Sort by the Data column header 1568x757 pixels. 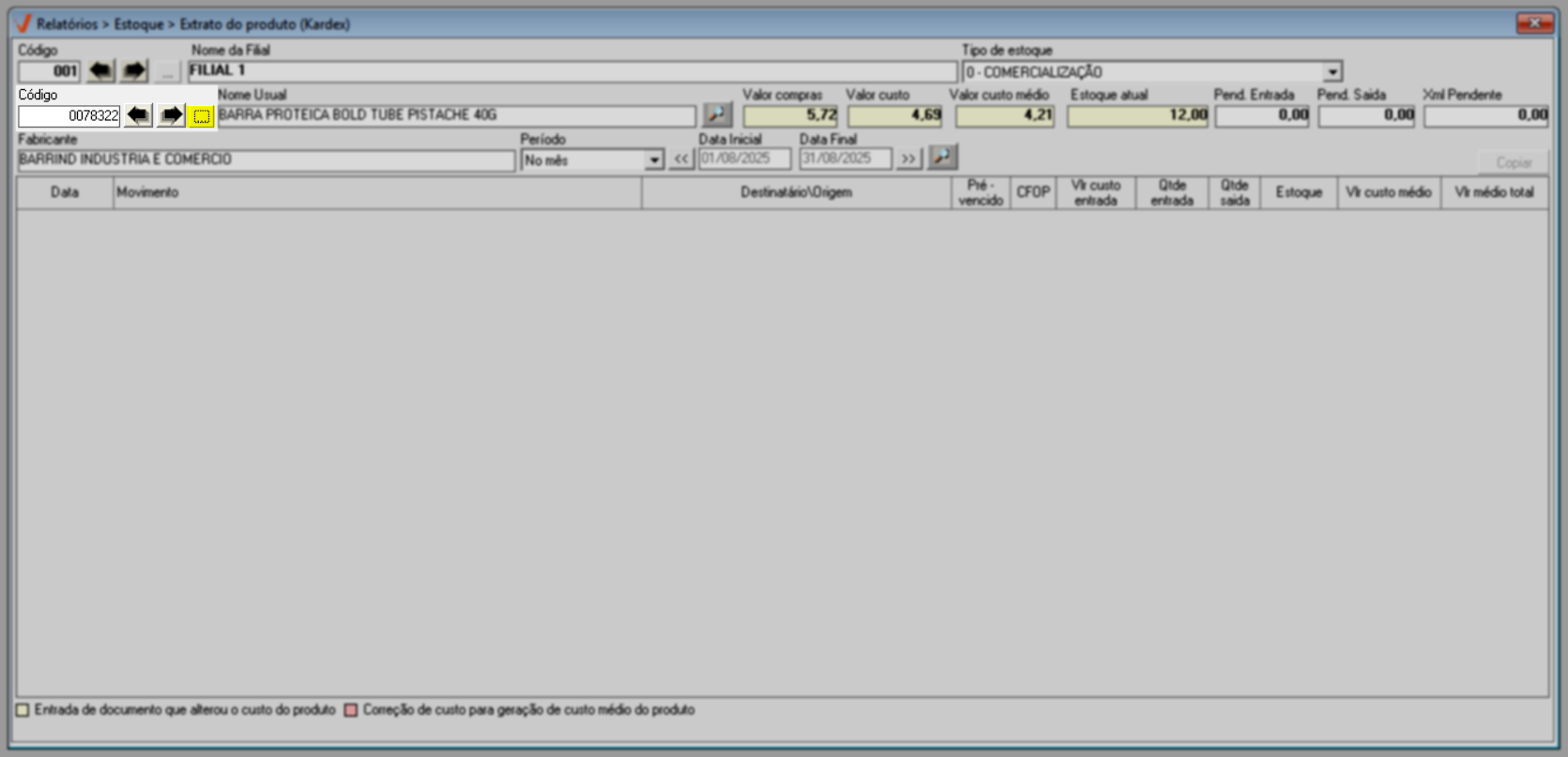(65, 192)
